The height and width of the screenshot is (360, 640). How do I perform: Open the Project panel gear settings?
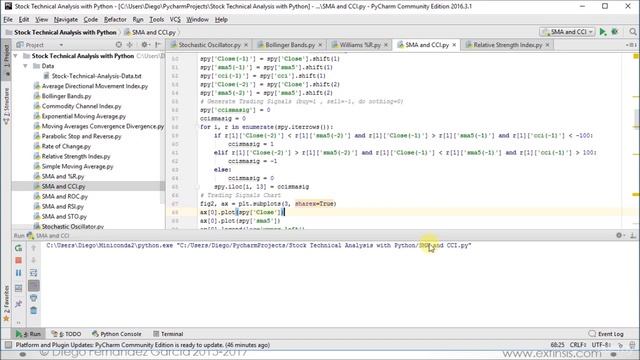[x=144, y=45]
